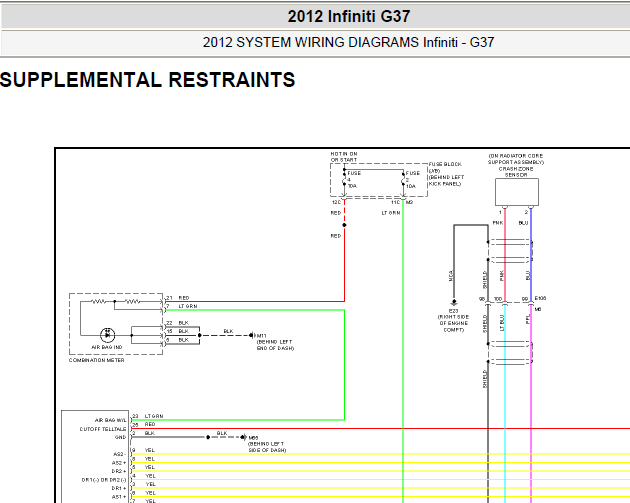Click the 'FUSE BLOCK (J/B)' label
The width and height of the screenshot is (630, 503).
pyautogui.click(x=445, y=167)
